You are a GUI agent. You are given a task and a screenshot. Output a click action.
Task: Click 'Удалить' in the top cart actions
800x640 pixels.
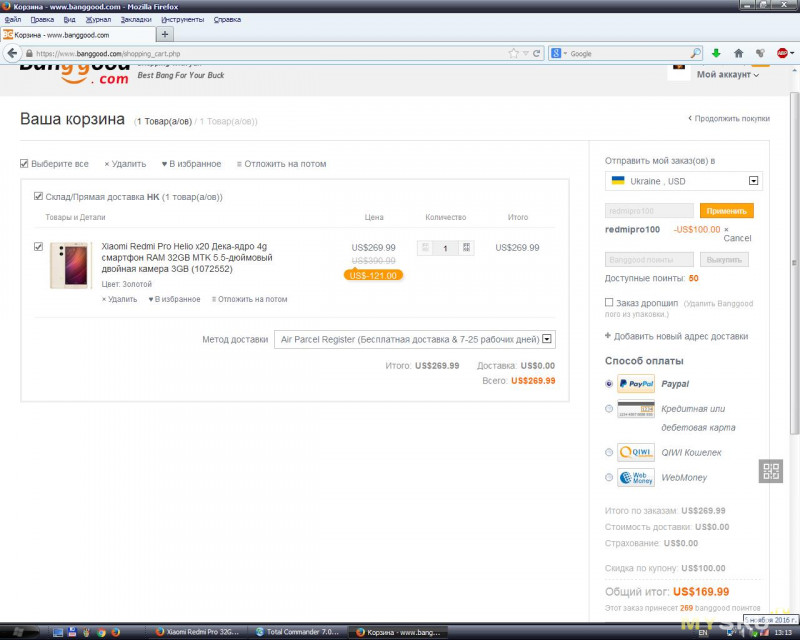[x=125, y=164]
